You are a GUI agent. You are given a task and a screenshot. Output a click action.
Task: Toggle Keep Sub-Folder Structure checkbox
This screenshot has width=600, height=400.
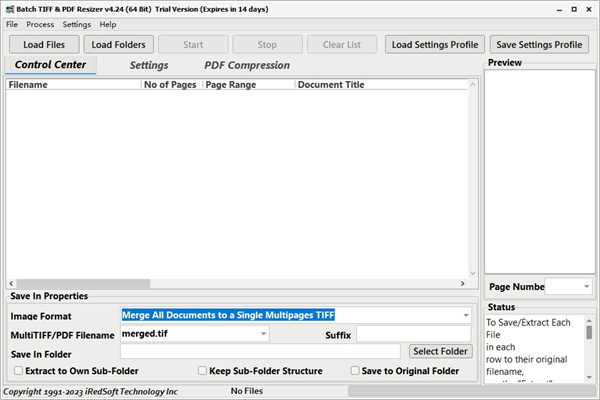(x=203, y=371)
